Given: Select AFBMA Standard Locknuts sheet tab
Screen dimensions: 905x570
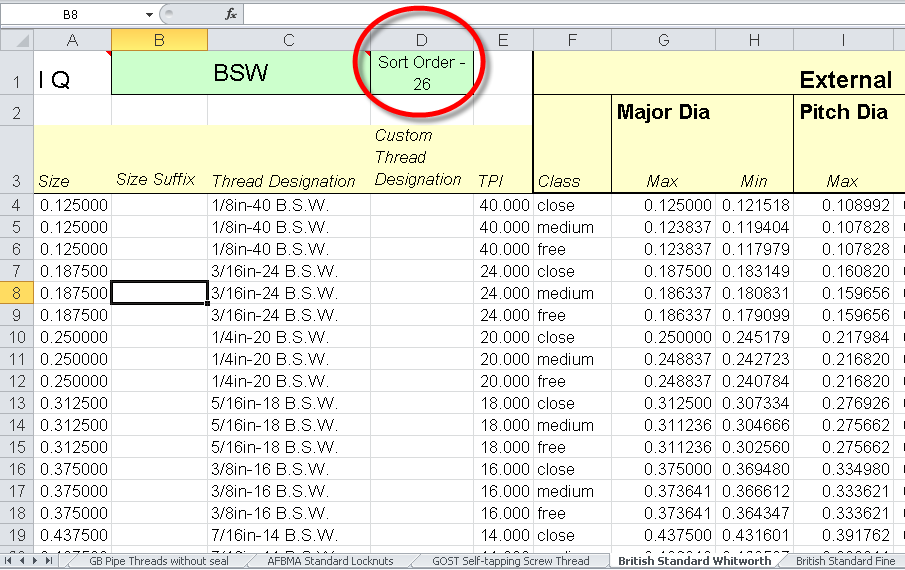Looking at the screenshot, I should click(330, 561).
